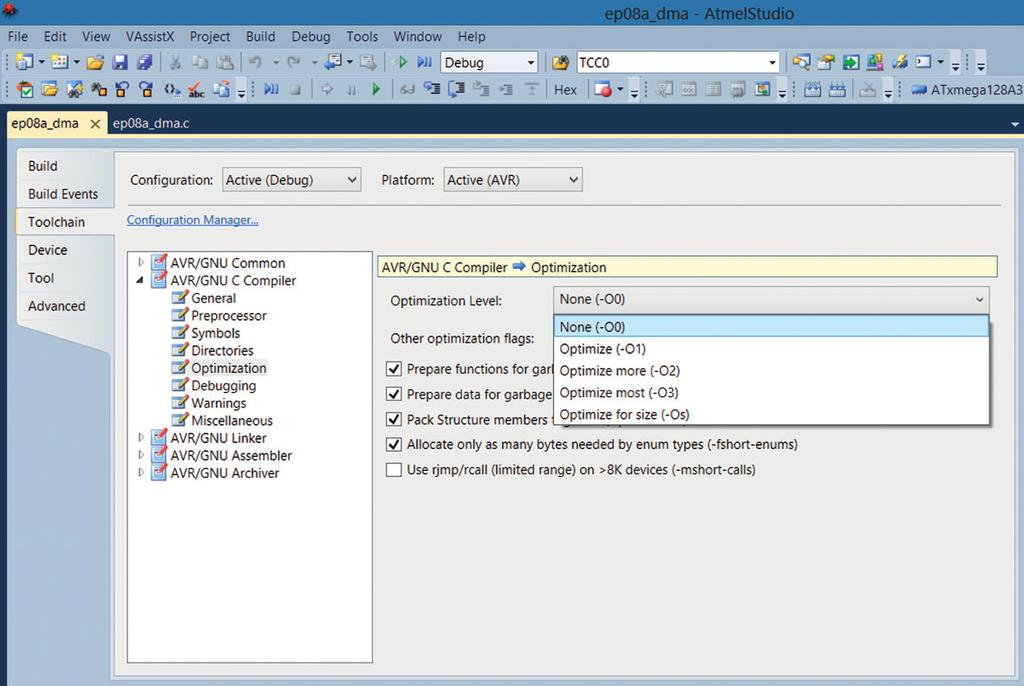Screen dimensions: 1024x686
Task: Click the breakpoints window red-dot icon
Action: point(603,90)
